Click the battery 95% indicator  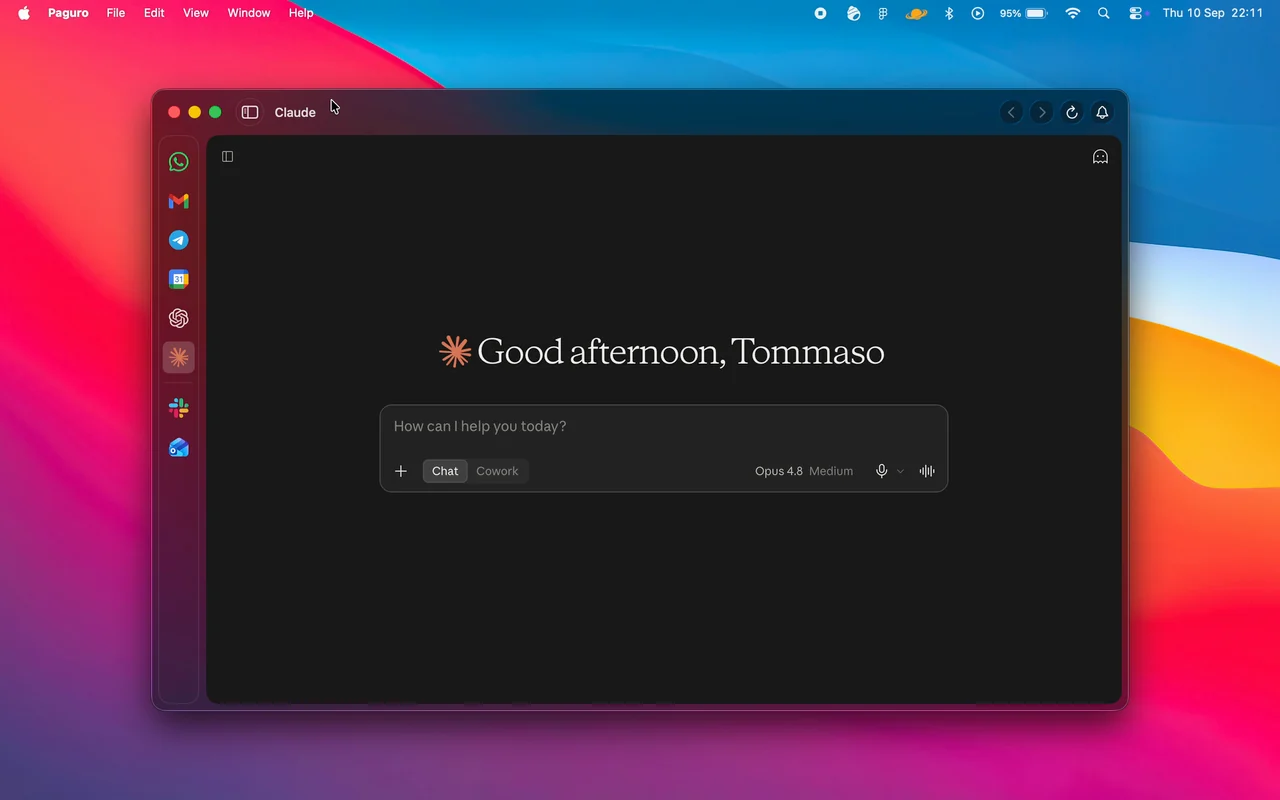1023,13
